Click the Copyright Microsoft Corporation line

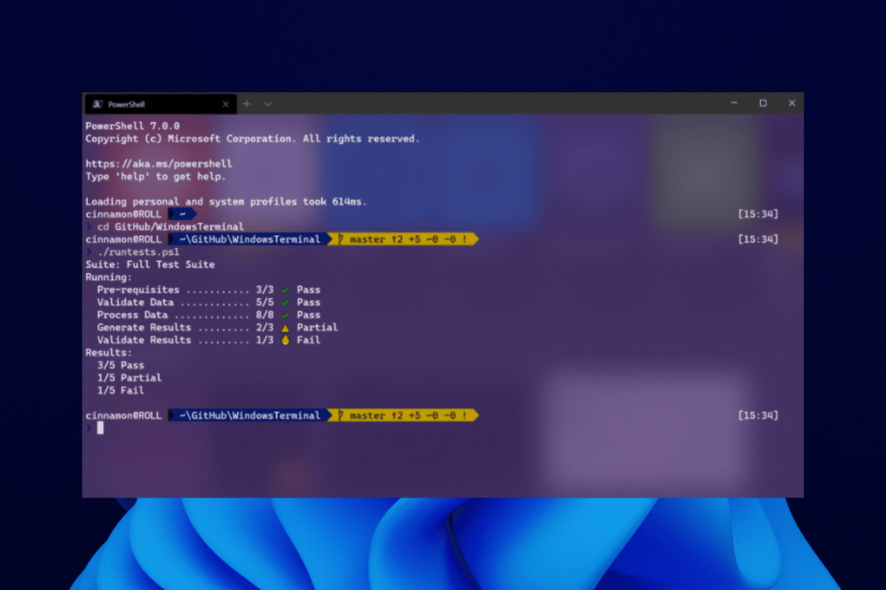tap(253, 138)
